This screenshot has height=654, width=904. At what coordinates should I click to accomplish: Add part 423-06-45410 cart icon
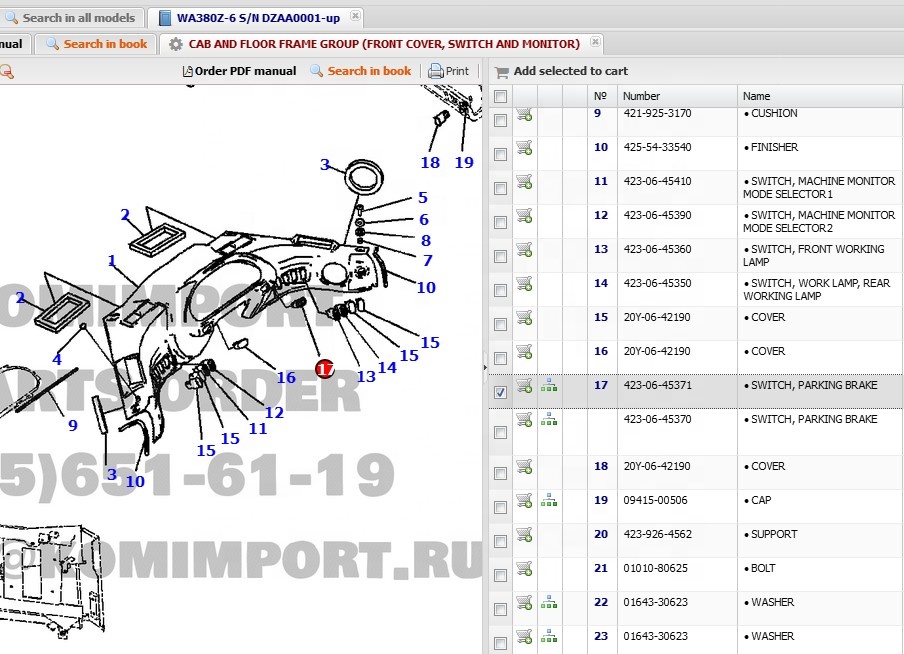coord(524,182)
